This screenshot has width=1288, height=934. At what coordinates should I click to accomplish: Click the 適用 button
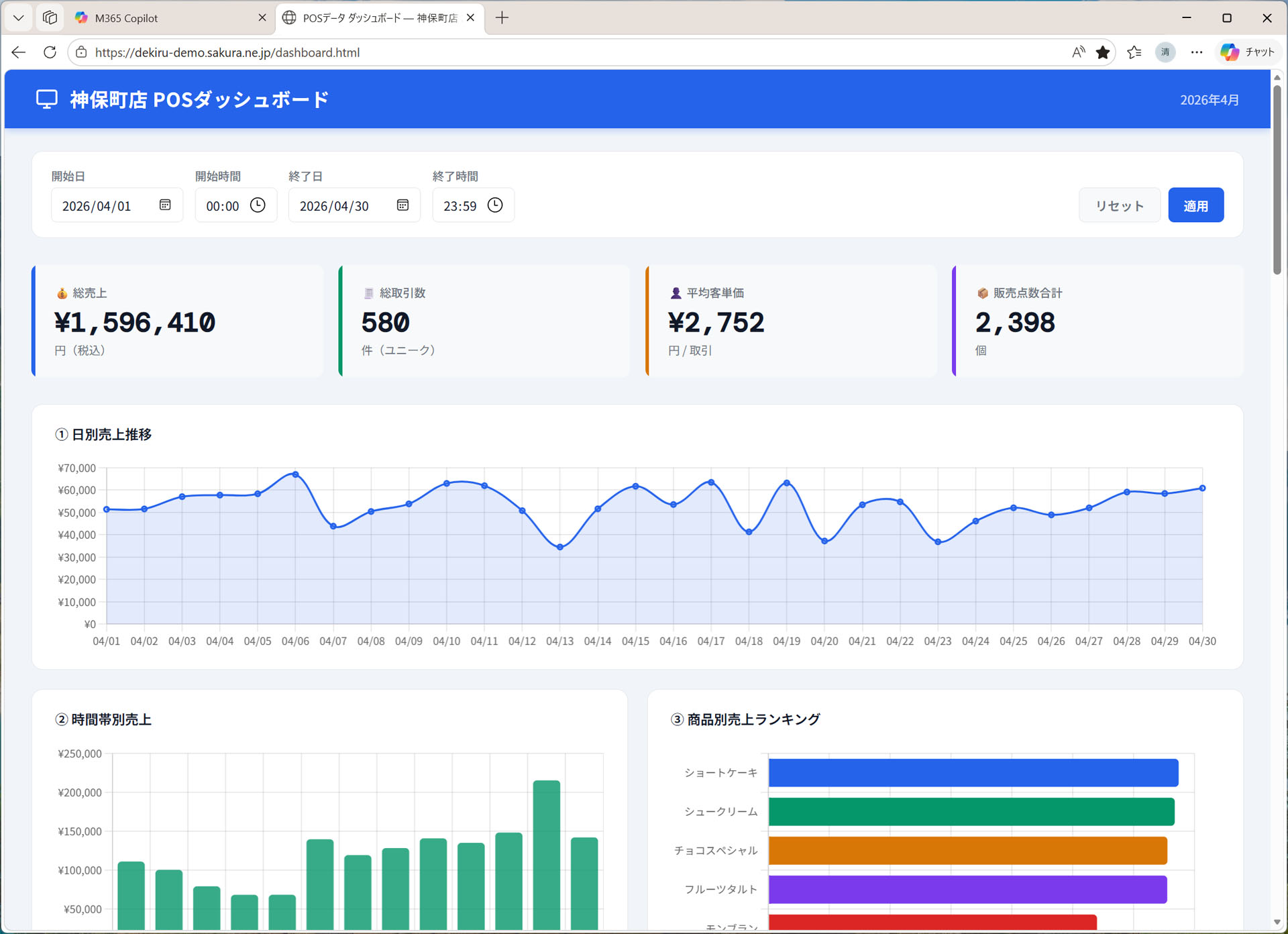pos(1195,205)
